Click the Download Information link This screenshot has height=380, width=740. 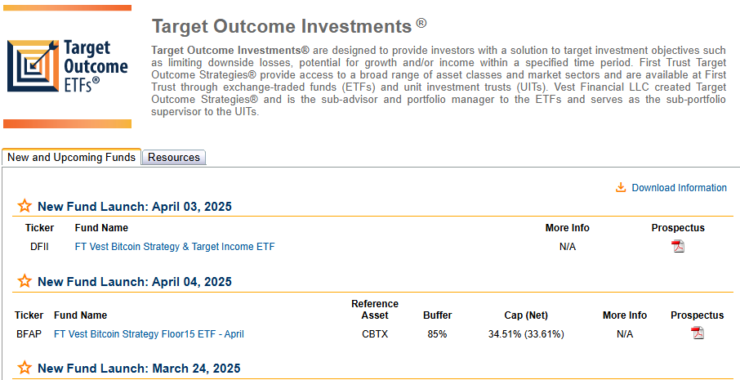679,187
